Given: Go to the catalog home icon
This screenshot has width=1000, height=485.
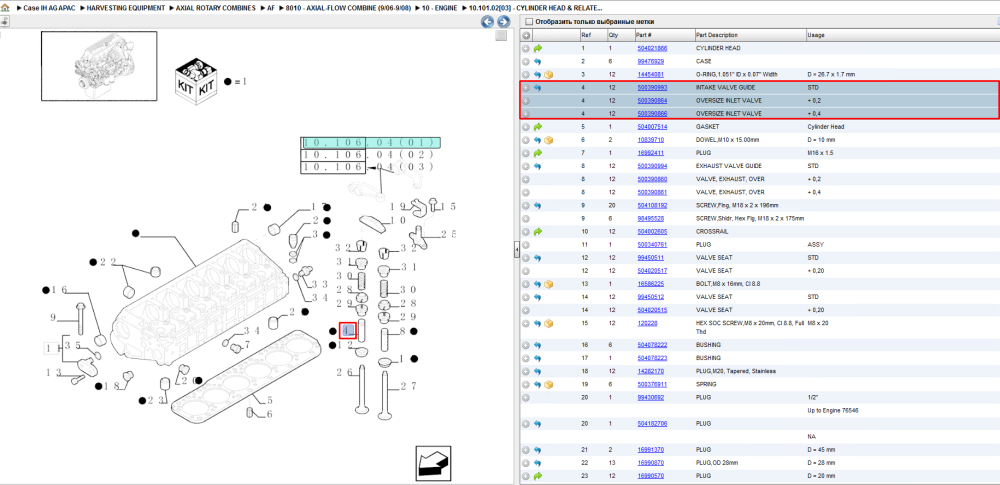Looking at the screenshot, I should point(4,8).
